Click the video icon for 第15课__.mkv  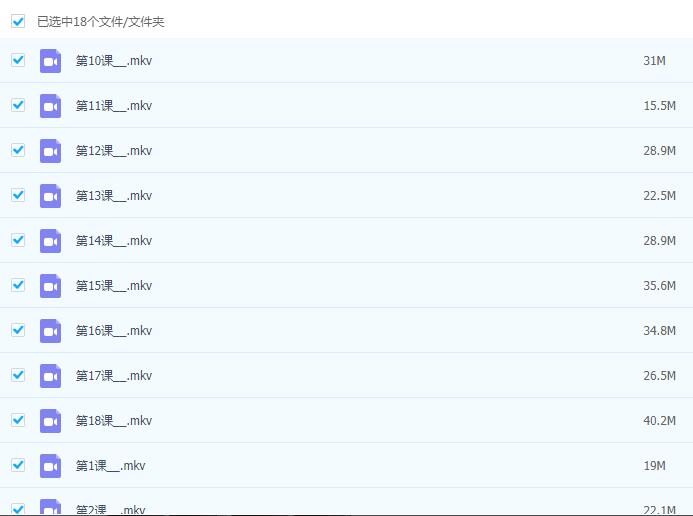coord(50,285)
